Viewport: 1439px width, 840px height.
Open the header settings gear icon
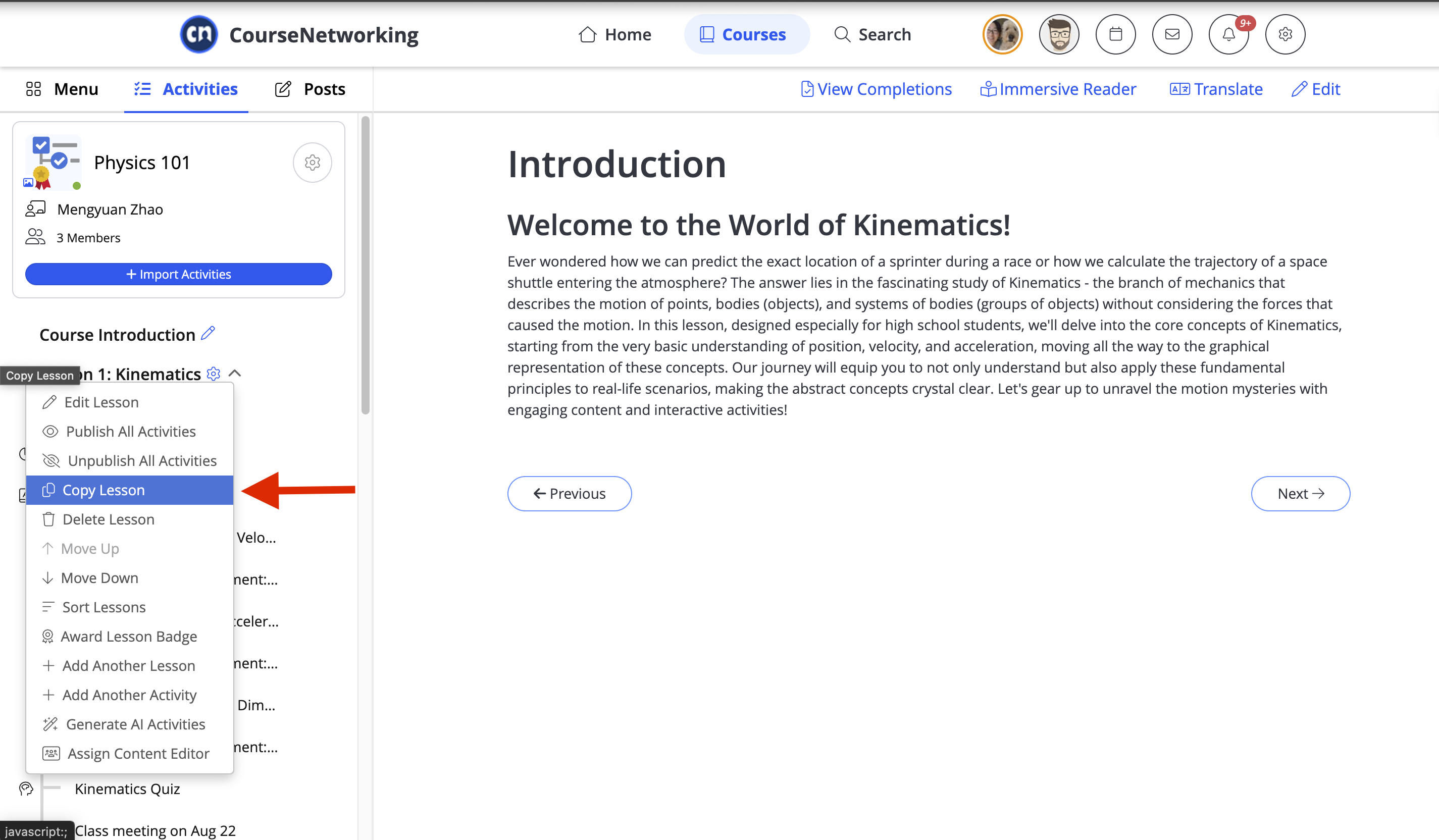click(1285, 34)
